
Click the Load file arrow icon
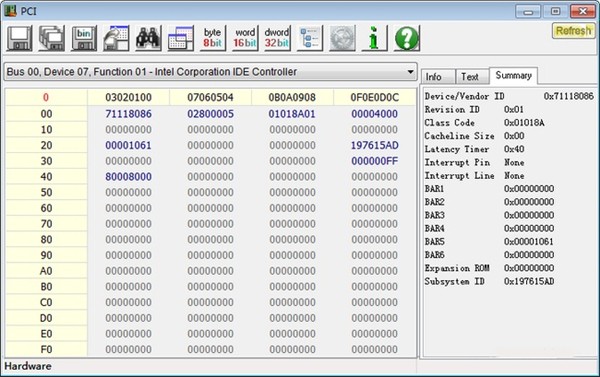coord(116,38)
